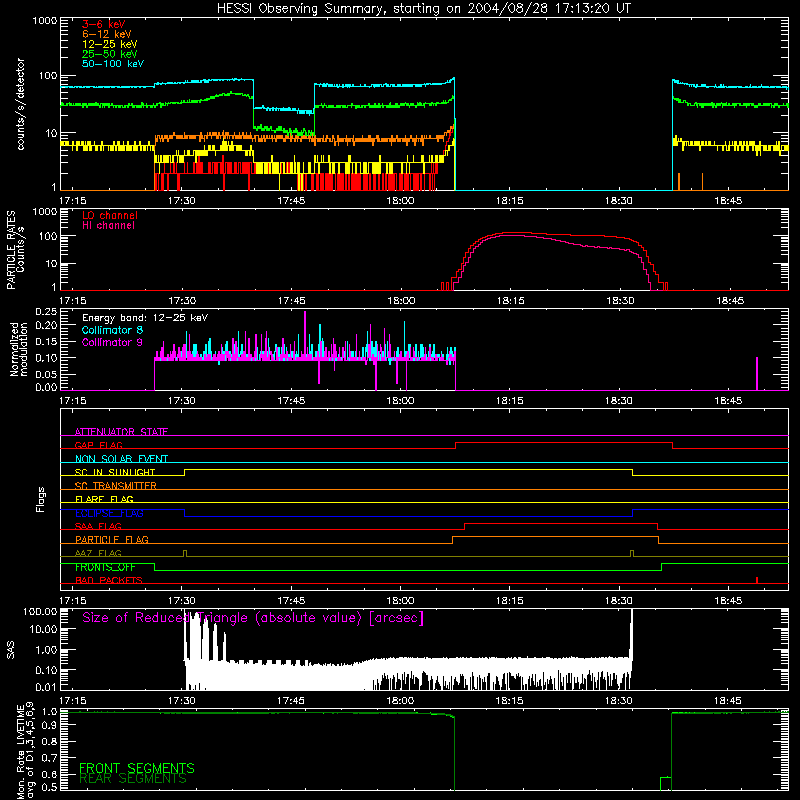Click the "0.9" tick on the livetime axis
Image resolution: width=800 pixels, height=800 pixels.
[49, 725]
